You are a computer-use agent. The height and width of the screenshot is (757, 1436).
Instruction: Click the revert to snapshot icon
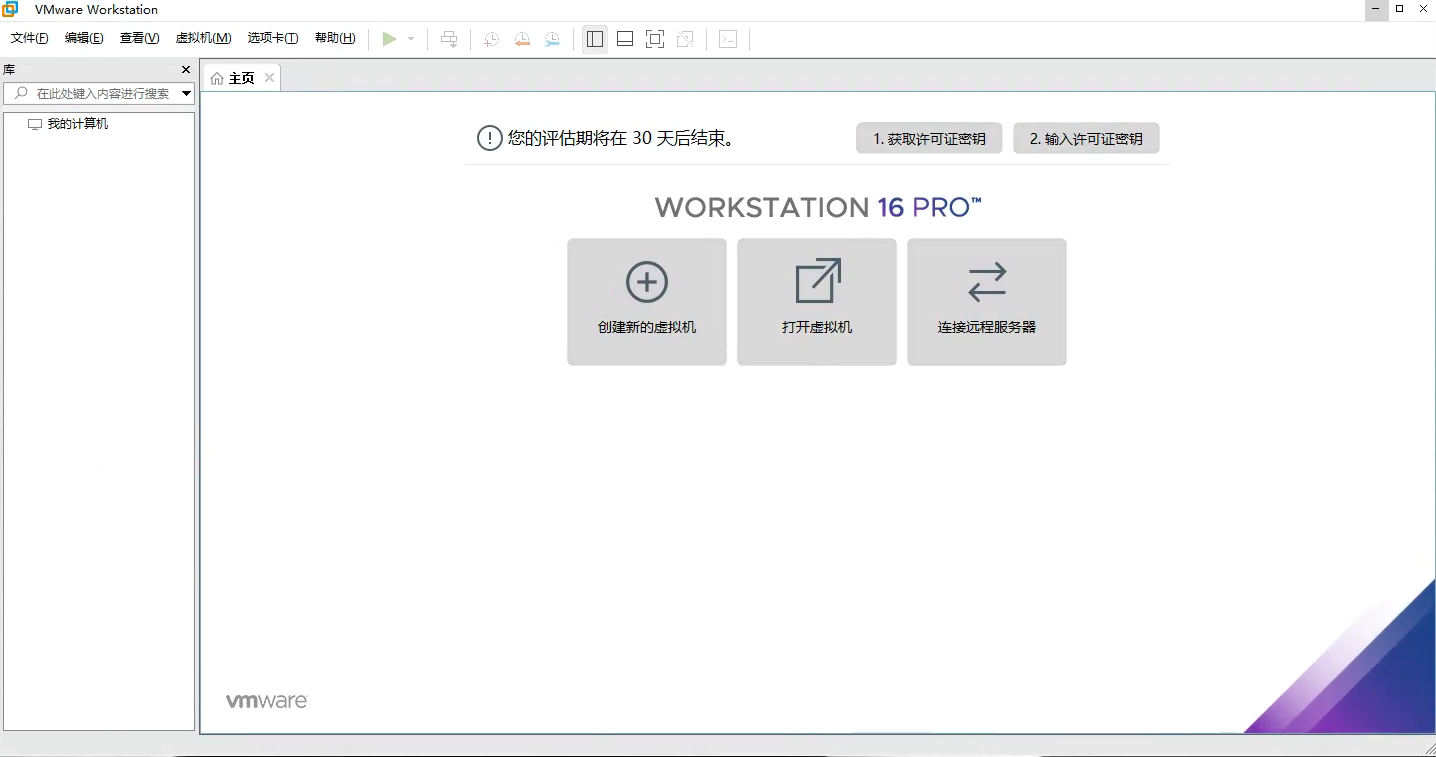[x=522, y=39]
